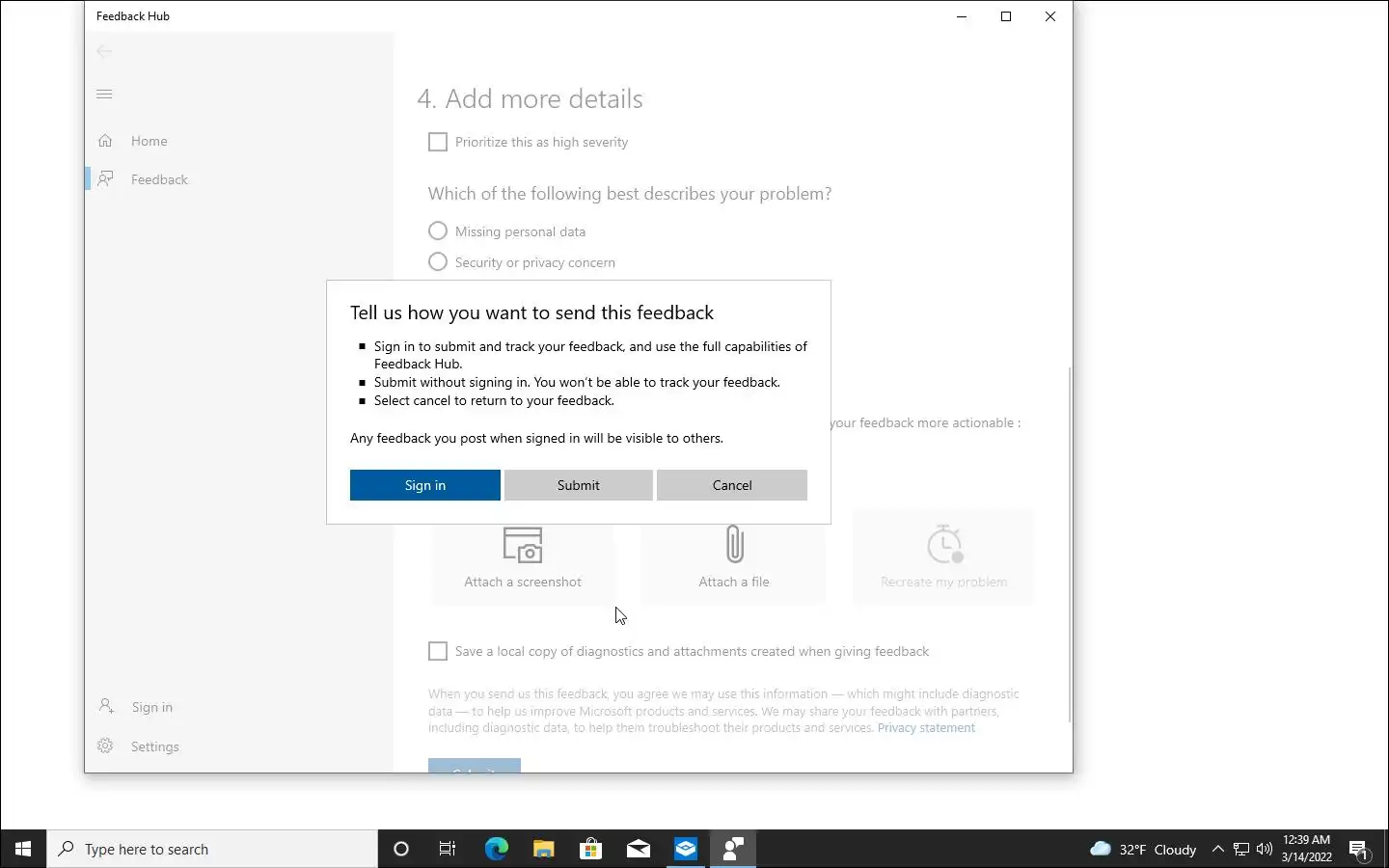Viewport: 1389px width, 868px height.
Task: Click the Feedback person icon
Action: [105, 179]
